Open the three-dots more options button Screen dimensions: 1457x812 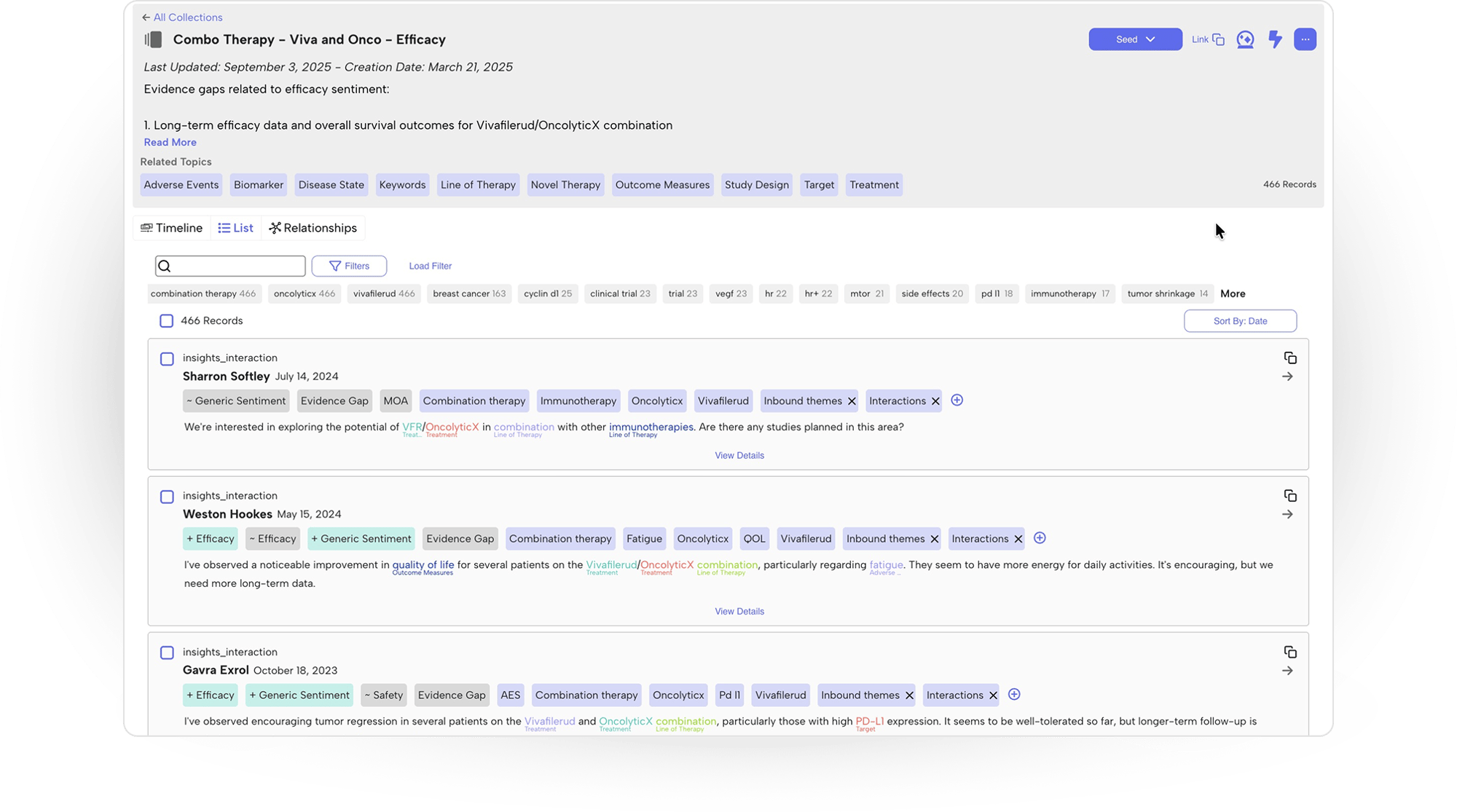(x=1305, y=39)
